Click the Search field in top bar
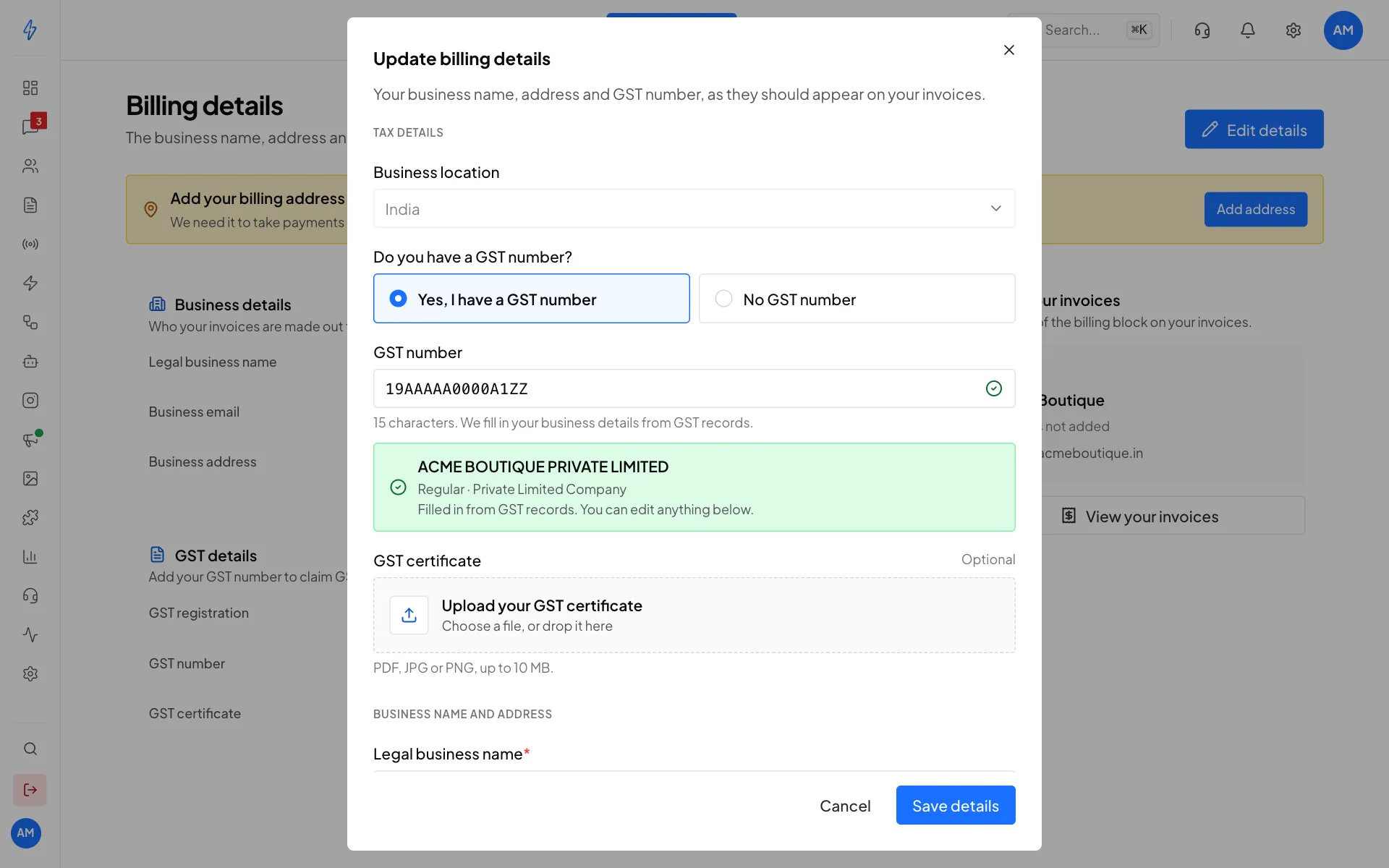This screenshot has height=868, width=1389. (1085, 30)
